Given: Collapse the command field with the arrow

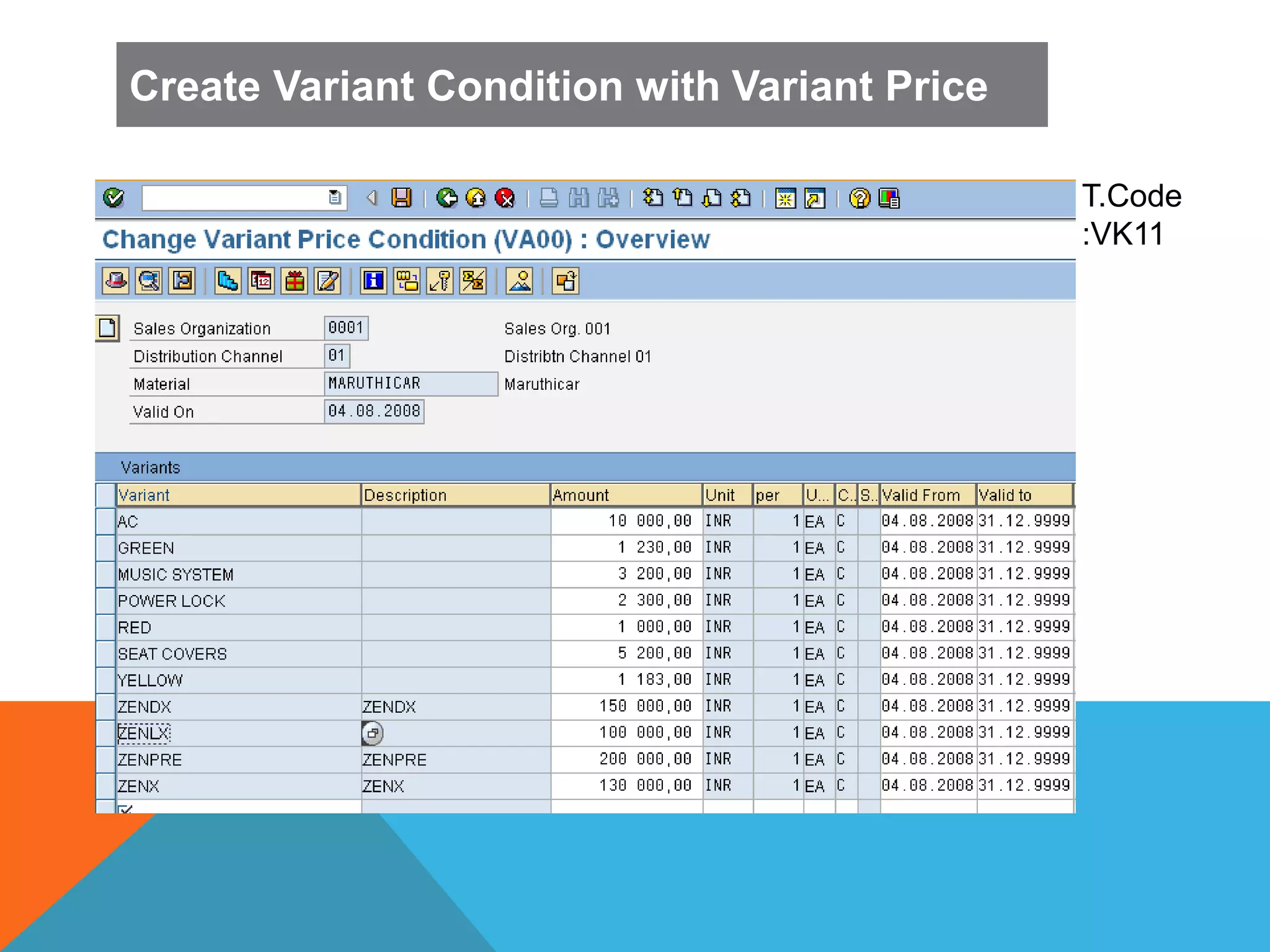Looking at the screenshot, I should [x=372, y=198].
